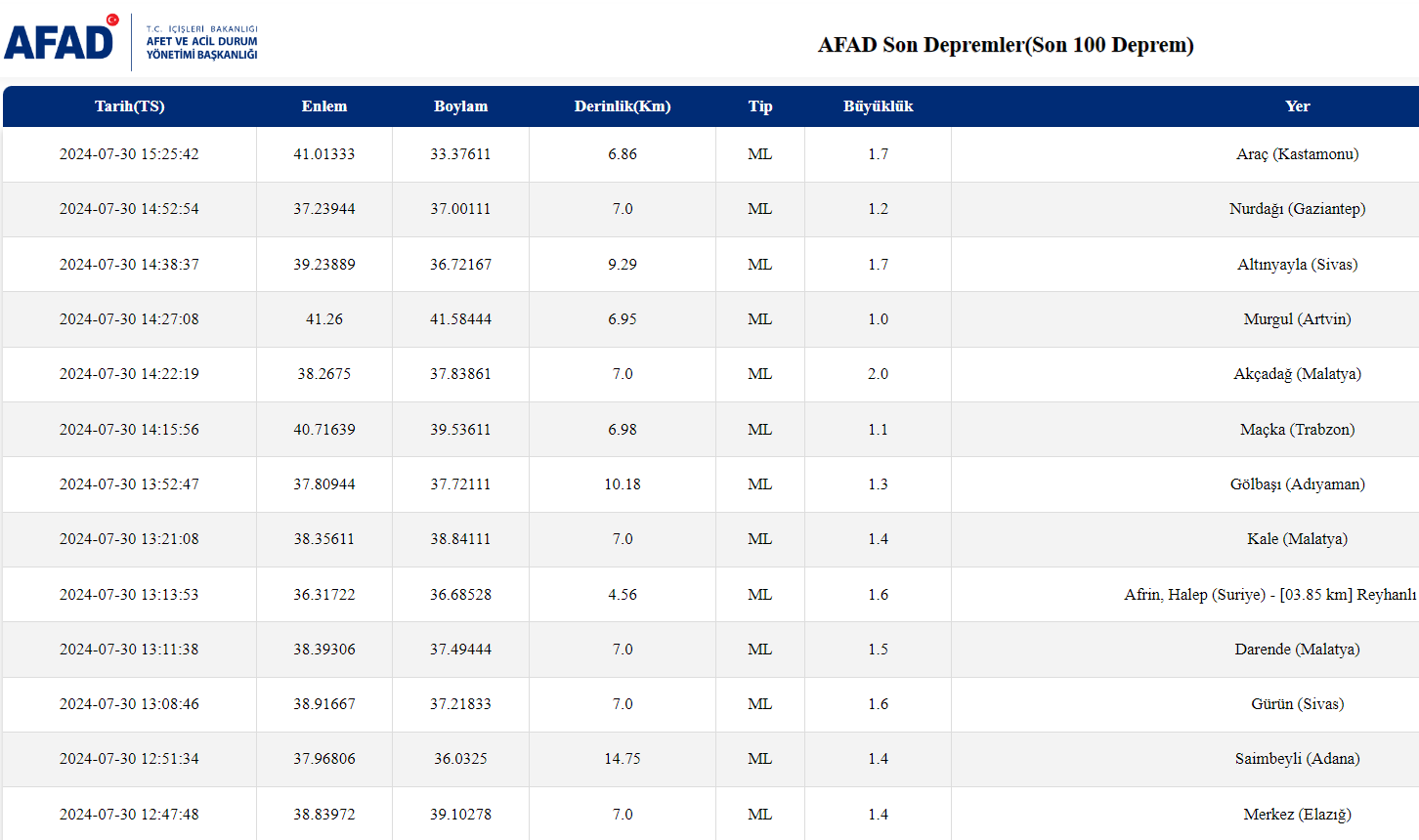Screen dimensions: 1419x840
Task: Select the Araç (Kastamonu) location cell
Action: [1298, 154]
